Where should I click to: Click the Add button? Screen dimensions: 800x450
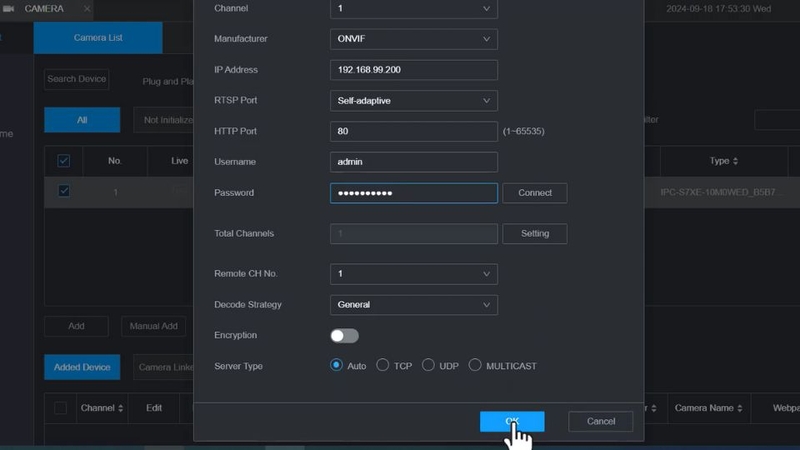77,326
